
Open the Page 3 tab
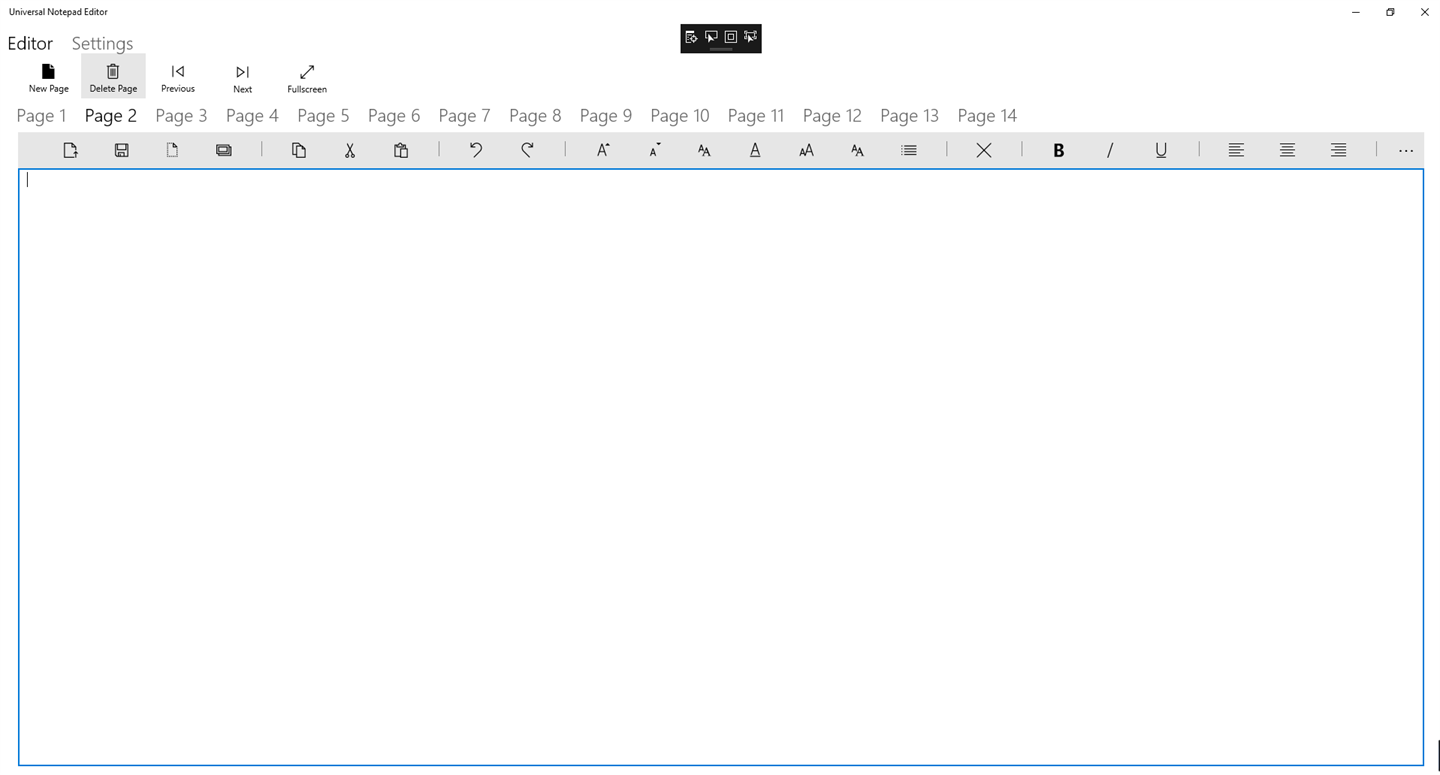pyautogui.click(x=181, y=116)
